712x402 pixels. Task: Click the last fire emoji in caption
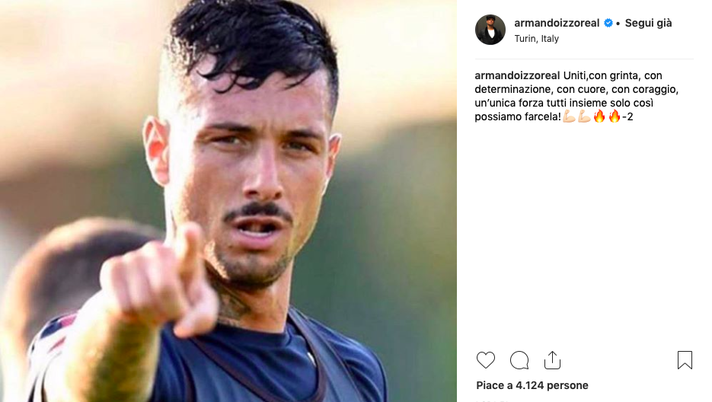pyautogui.click(x=614, y=116)
